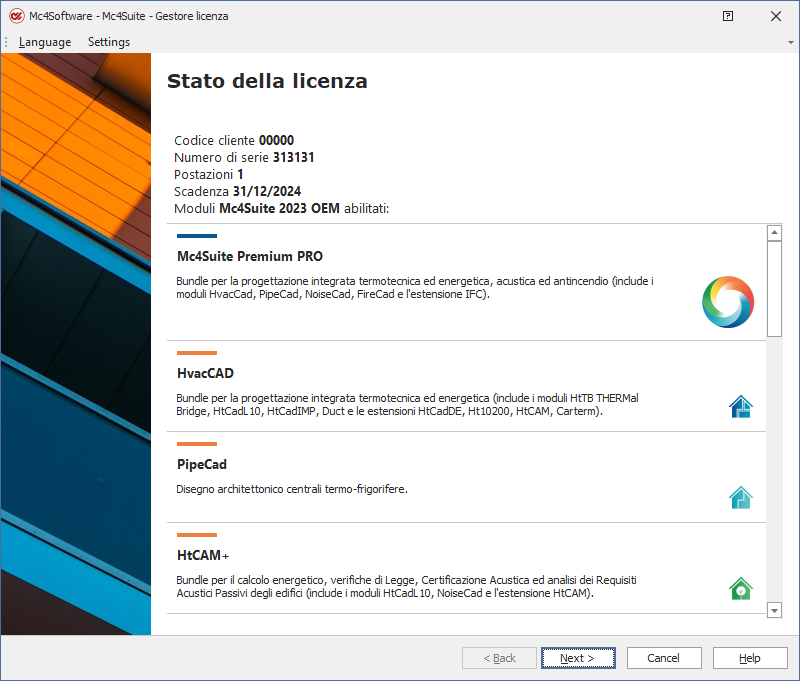This screenshot has height=681, width=800.
Task: Click the Mc4Software app icon in title bar
Action: pyautogui.click(x=16, y=16)
